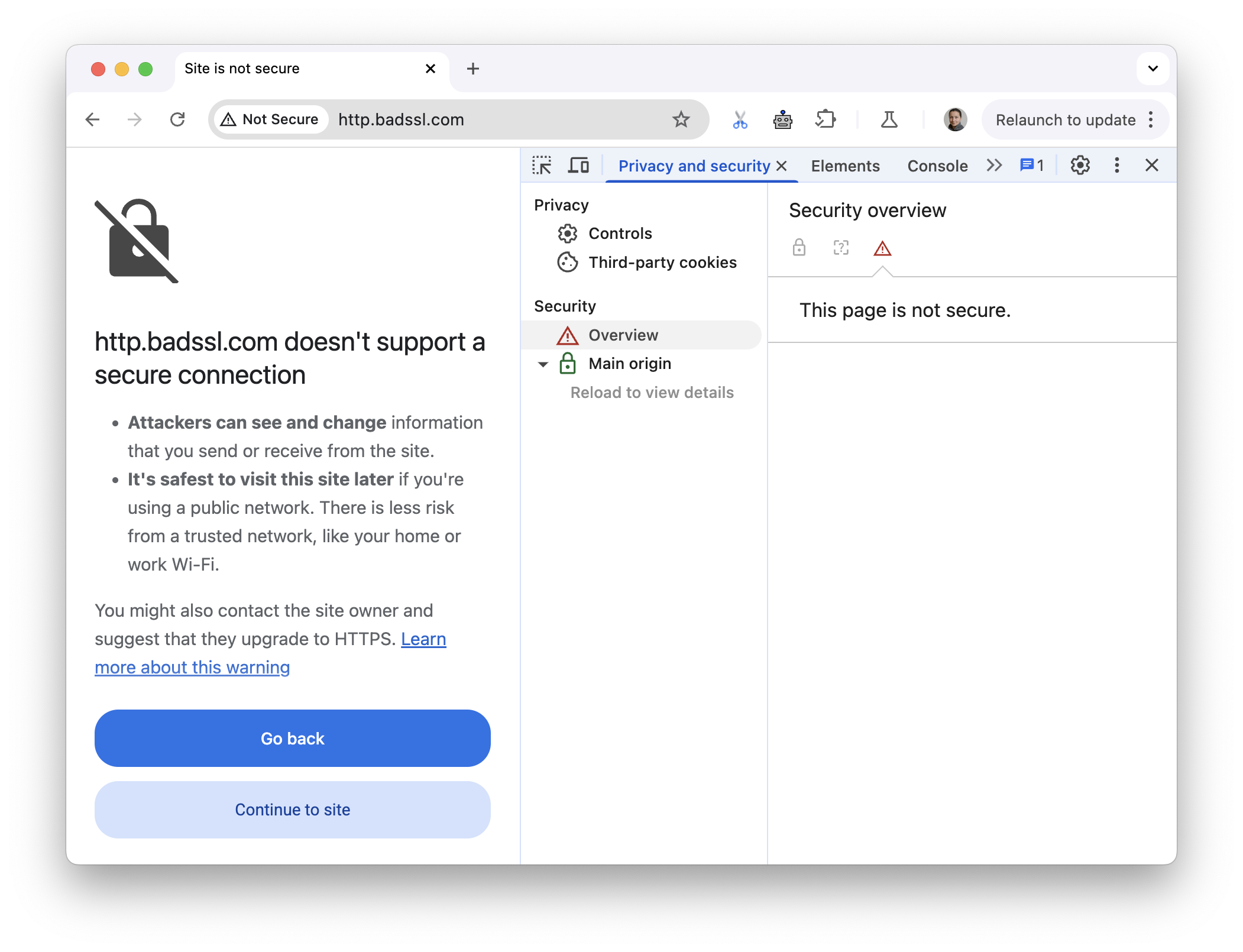Click the three-dot menu icon in DevTools
The width and height of the screenshot is (1243, 952).
coord(1117,166)
